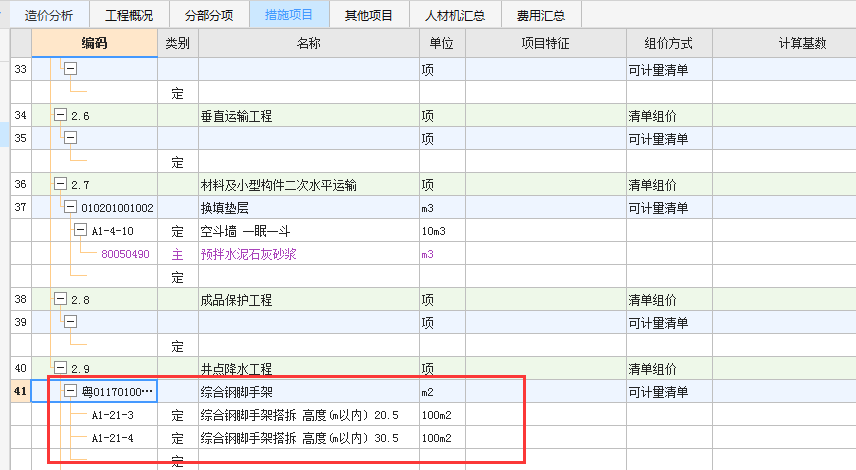The width and height of the screenshot is (856, 470).
Task: Click the 类别 column header
Action: [x=178, y=43]
